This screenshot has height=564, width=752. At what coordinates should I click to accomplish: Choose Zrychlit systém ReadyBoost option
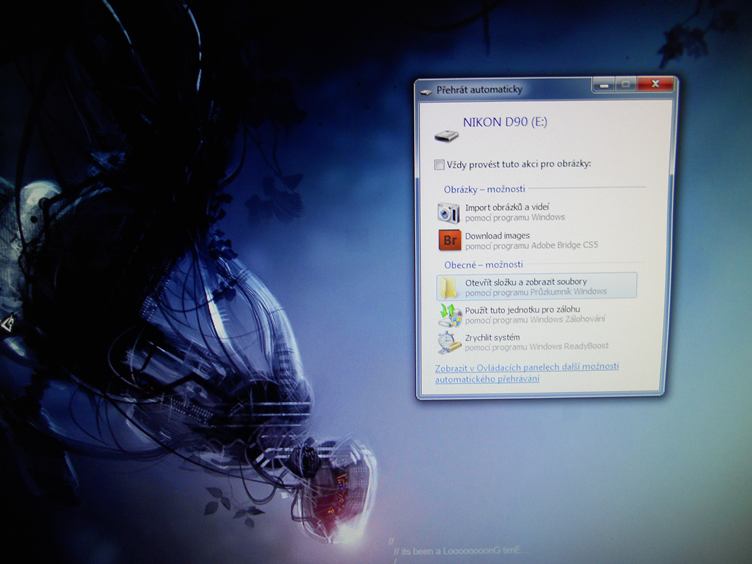(x=536, y=342)
